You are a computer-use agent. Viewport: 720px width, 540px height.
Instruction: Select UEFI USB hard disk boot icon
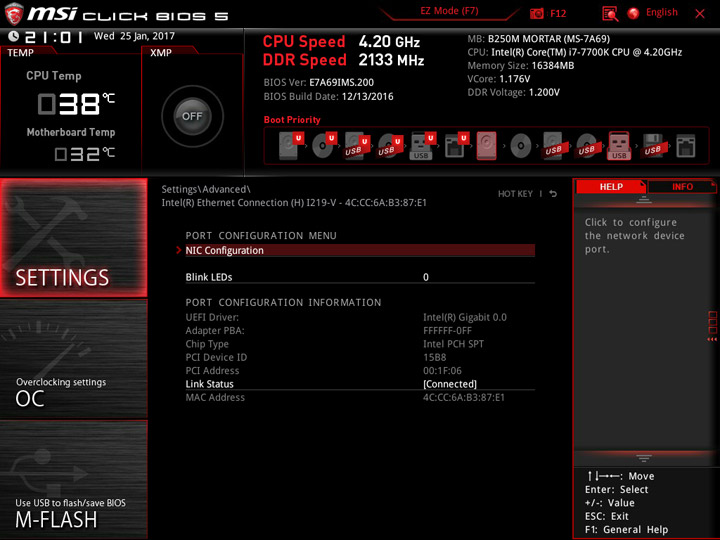click(x=357, y=146)
